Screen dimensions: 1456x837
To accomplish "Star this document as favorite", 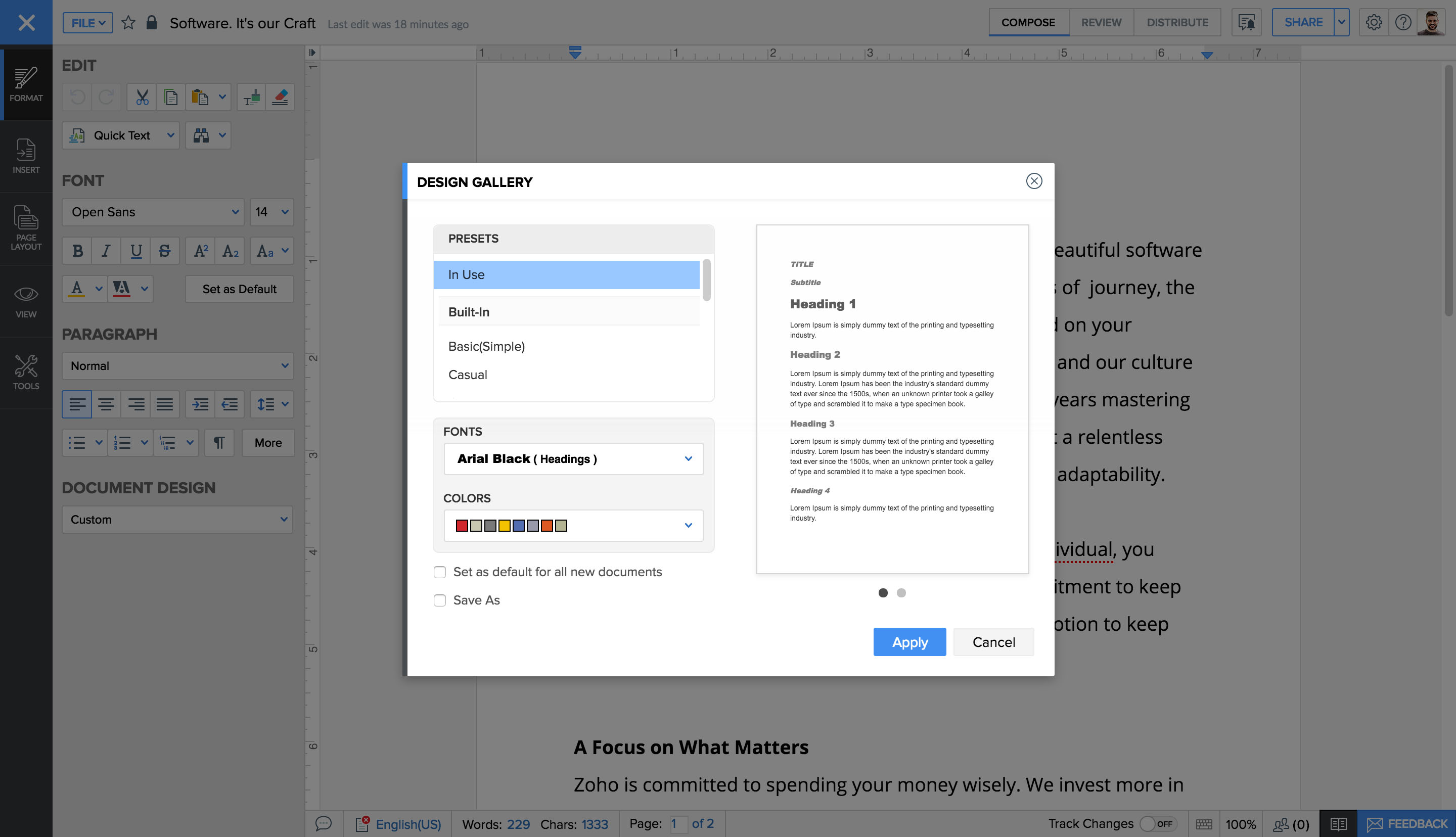I will [x=128, y=23].
